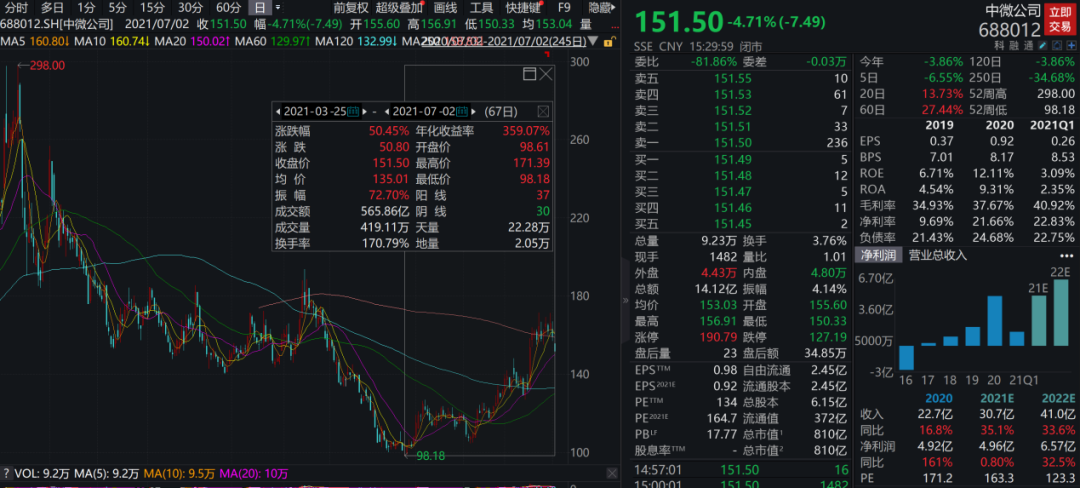Viewport: 1080px width, 488px height.
Task: Step start date back with left arrow
Action: 278,112
